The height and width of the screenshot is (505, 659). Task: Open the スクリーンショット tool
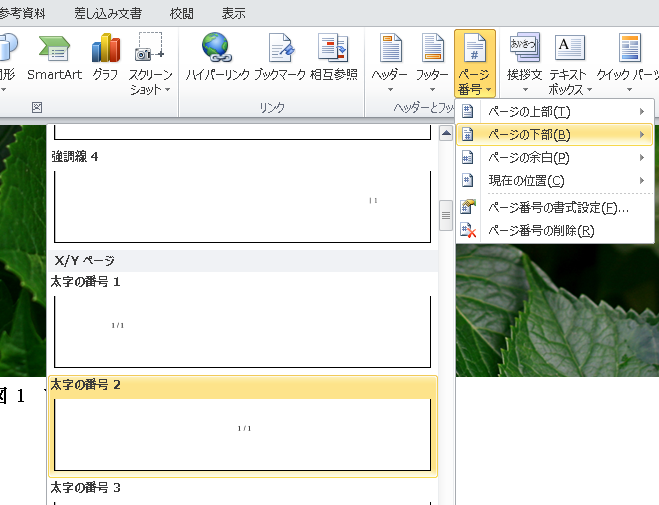tap(150, 64)
